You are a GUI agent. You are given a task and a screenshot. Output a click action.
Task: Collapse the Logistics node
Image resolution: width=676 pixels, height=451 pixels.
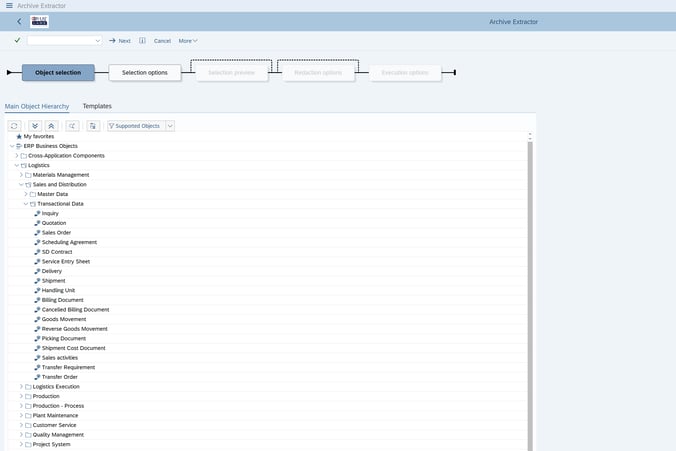click(x=16, y=165)
